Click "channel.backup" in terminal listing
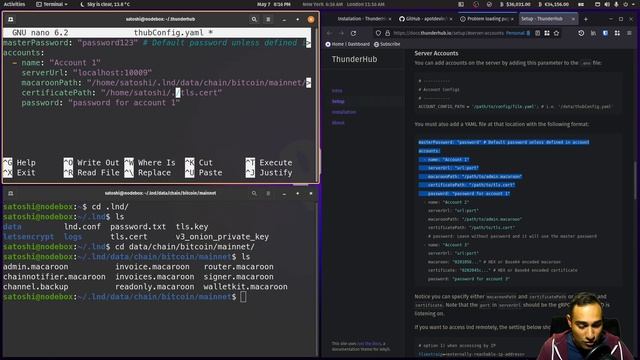 click(x=36, y=287)
